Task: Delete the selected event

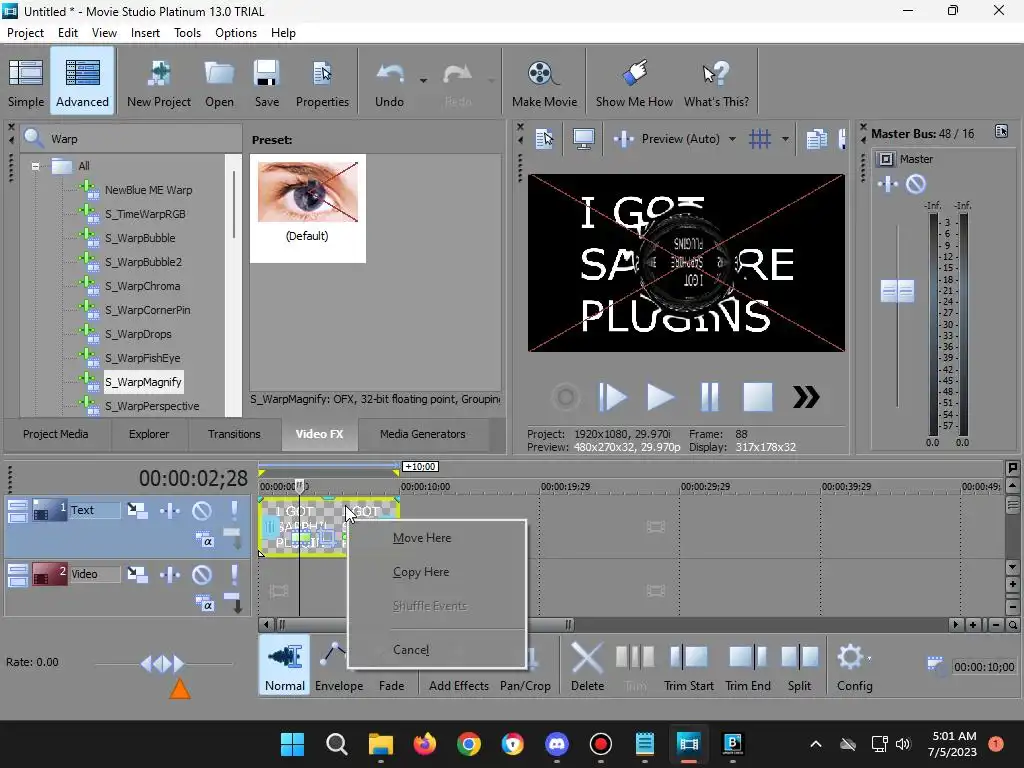Action: click(x=587, y=666)
